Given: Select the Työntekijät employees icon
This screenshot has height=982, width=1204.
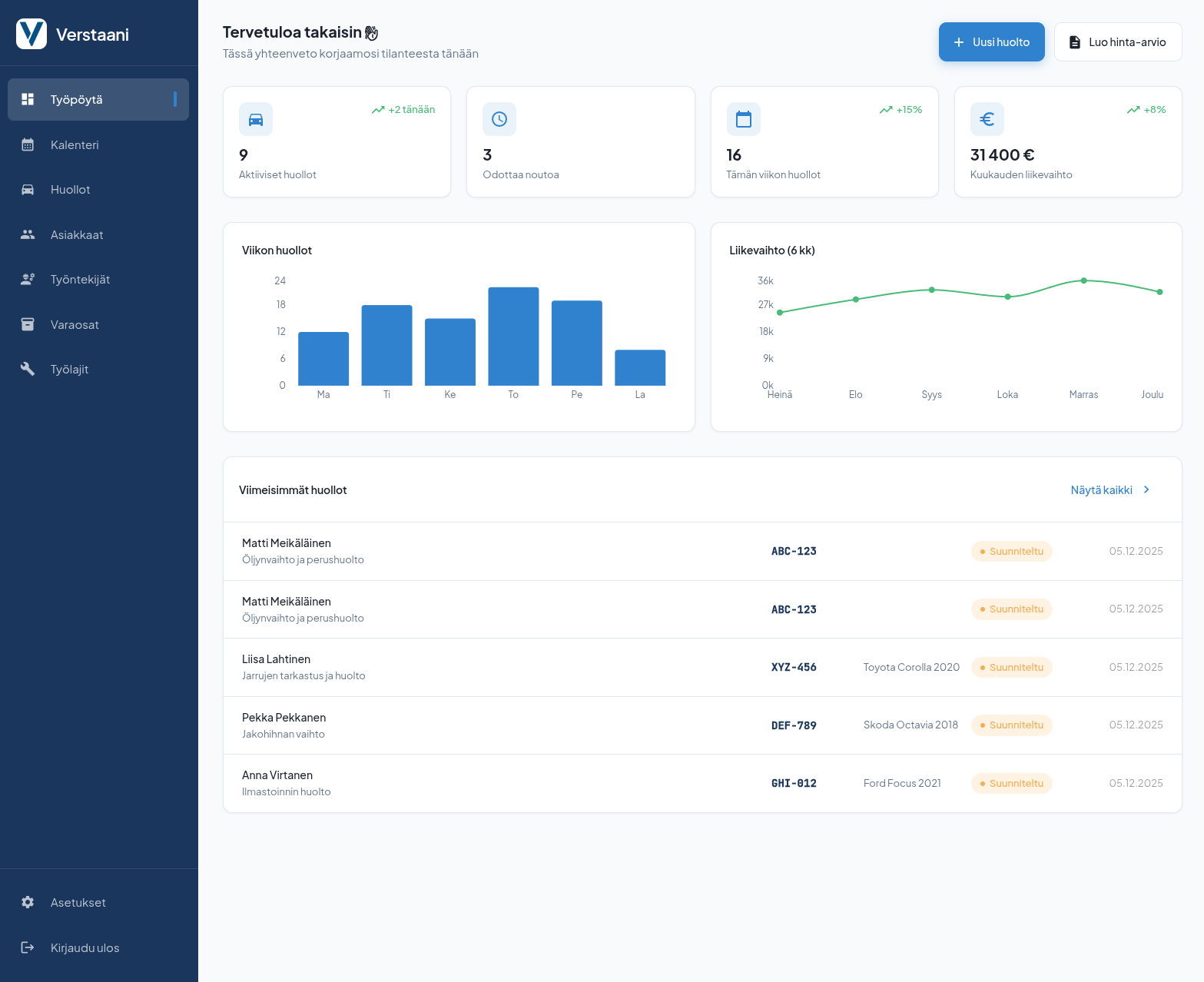Looking at the screenshot, I should [x=28, y=279].
